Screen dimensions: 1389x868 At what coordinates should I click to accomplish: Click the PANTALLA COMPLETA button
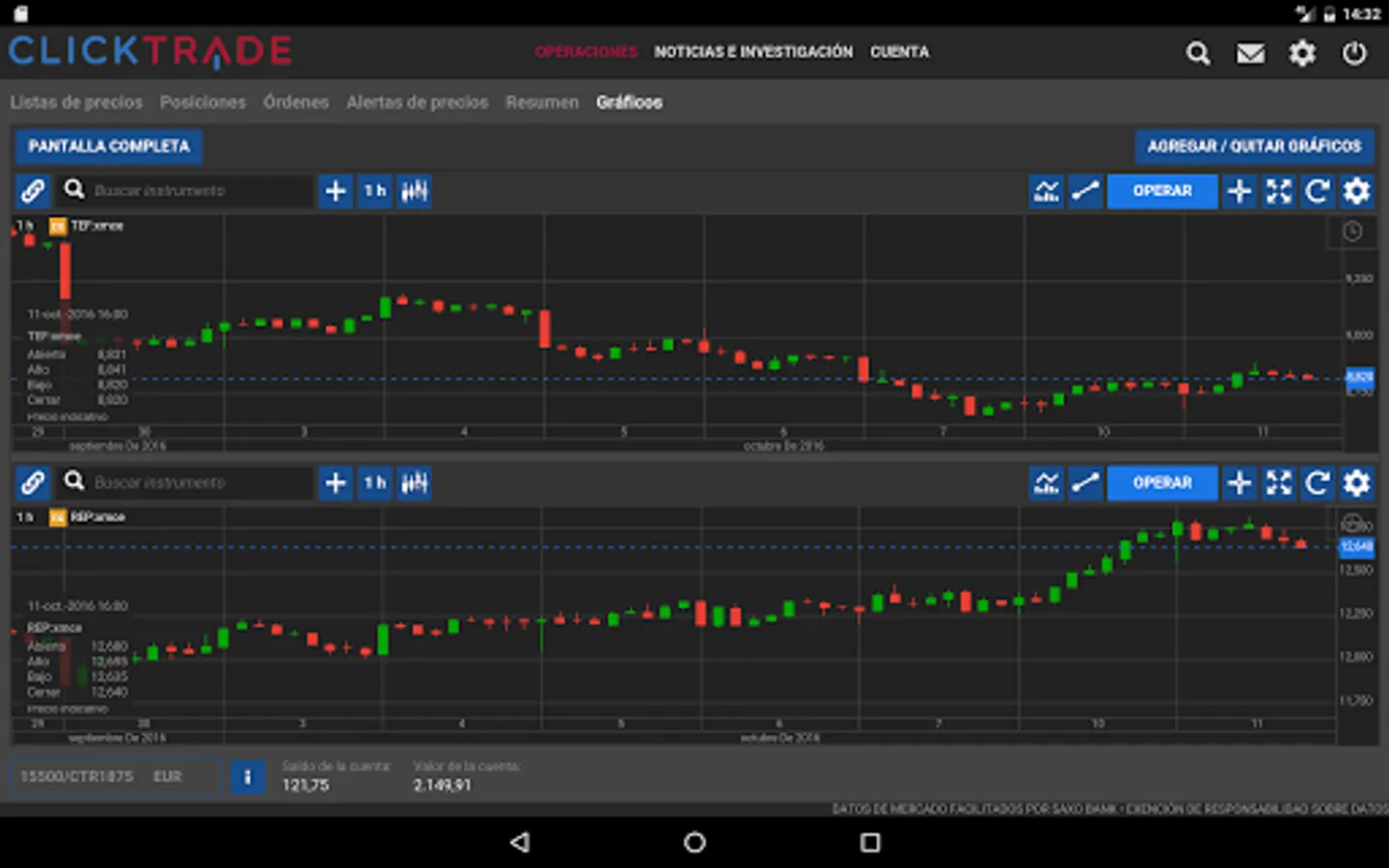coord(109,147)
